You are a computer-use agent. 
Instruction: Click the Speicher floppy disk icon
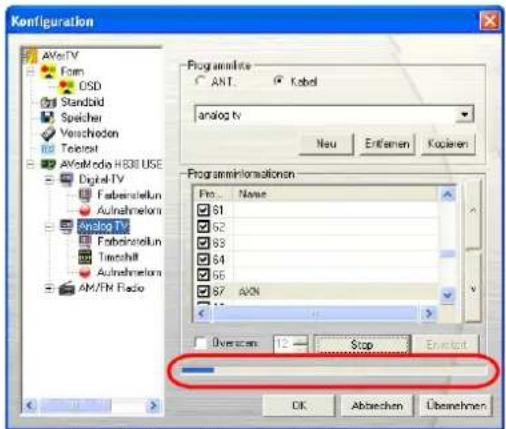(x=48, y=117)
